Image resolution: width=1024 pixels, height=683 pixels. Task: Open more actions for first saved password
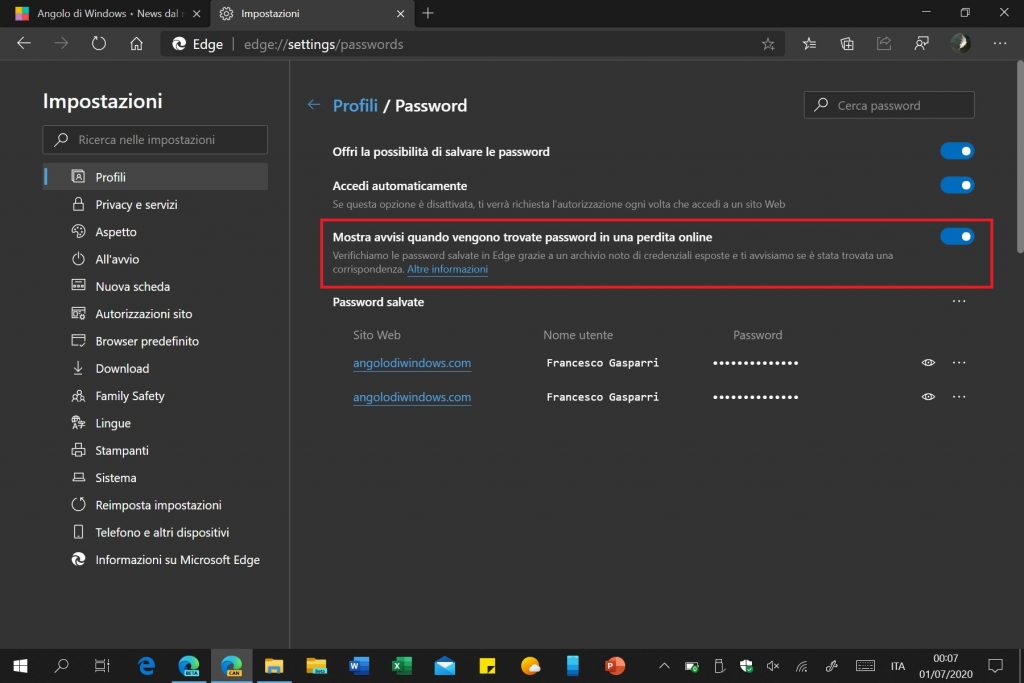click(x=959, y=363)
